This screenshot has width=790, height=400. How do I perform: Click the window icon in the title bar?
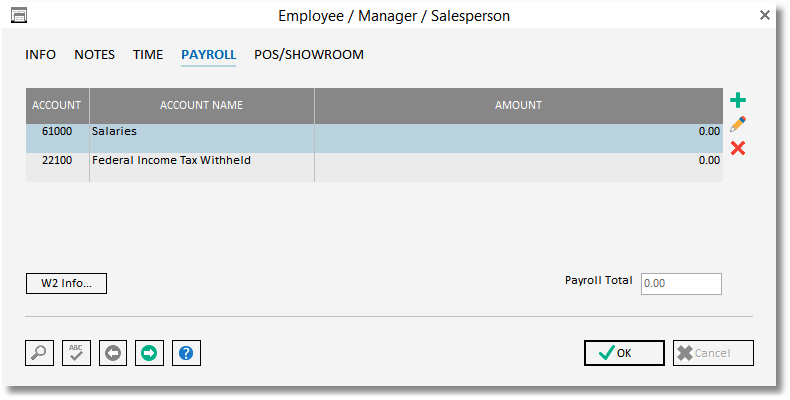pos(19,16)
